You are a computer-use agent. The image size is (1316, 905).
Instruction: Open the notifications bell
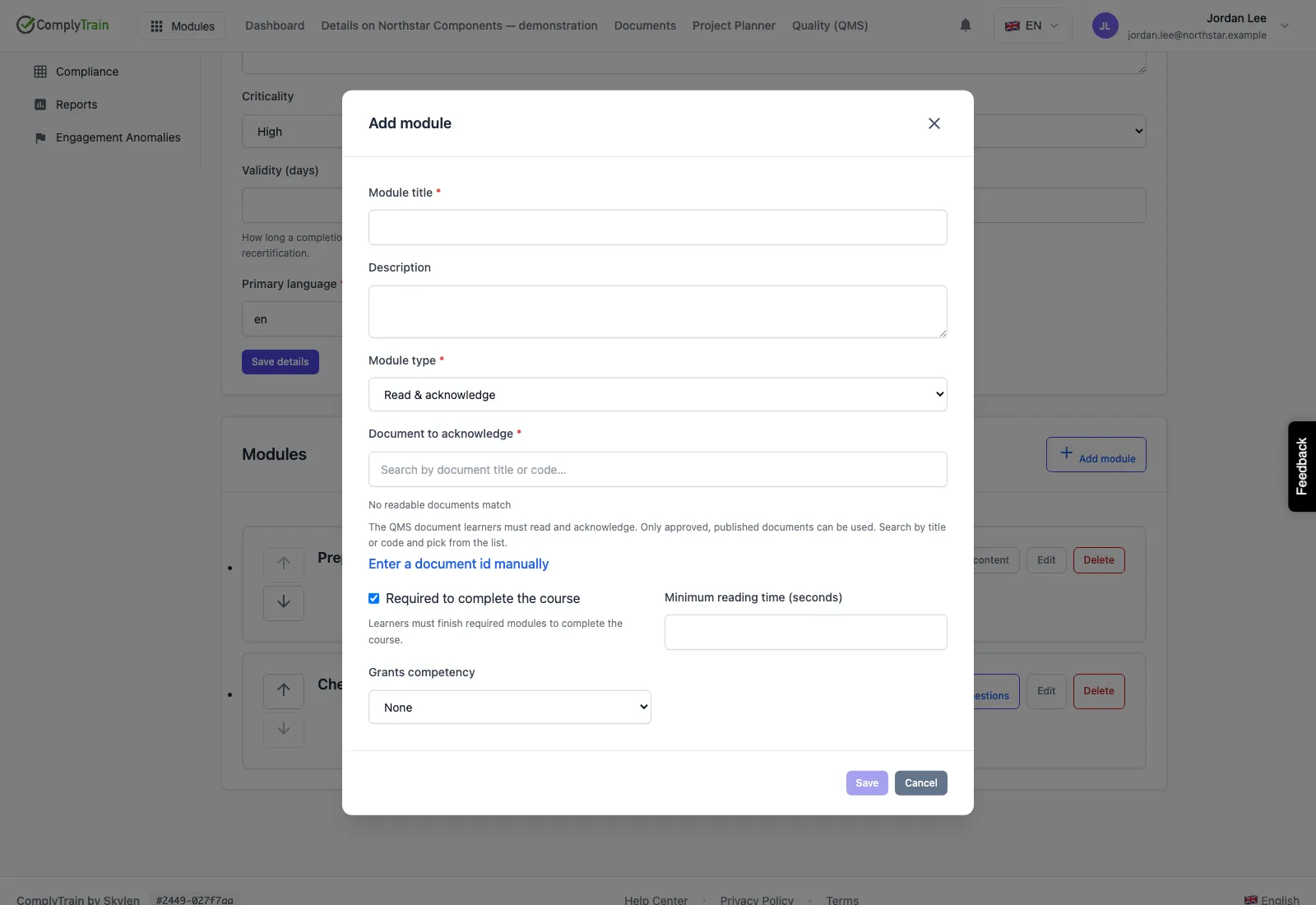click(x=966, y=26)
